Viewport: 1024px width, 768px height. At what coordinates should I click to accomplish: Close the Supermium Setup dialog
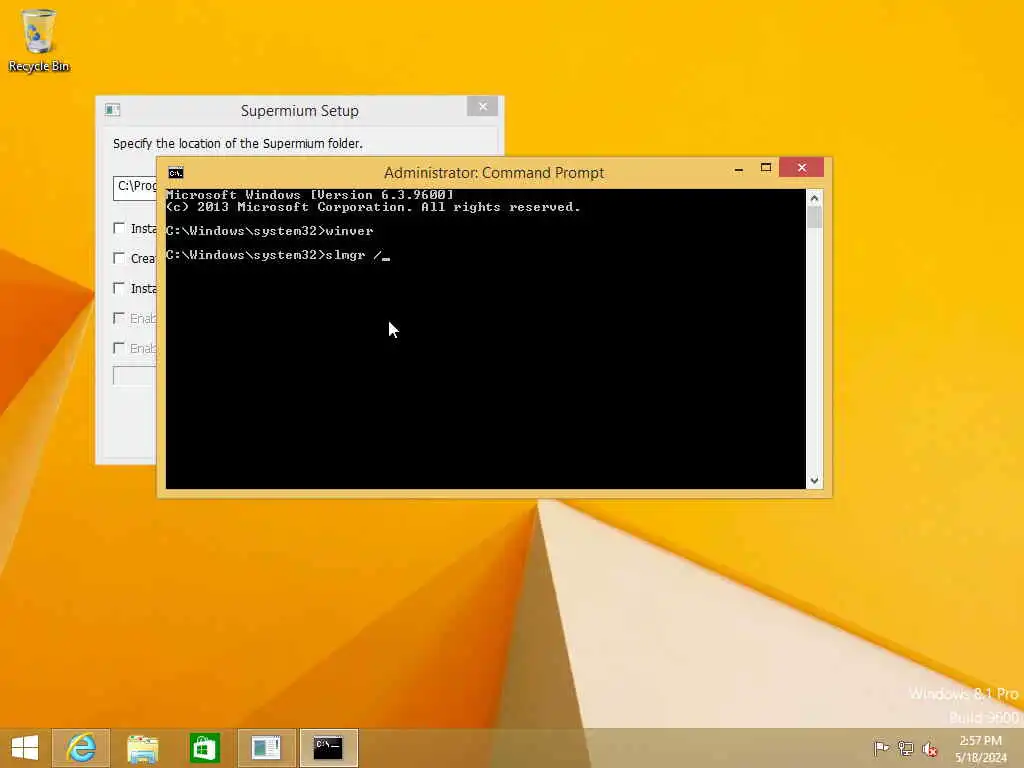coord(483,106)
